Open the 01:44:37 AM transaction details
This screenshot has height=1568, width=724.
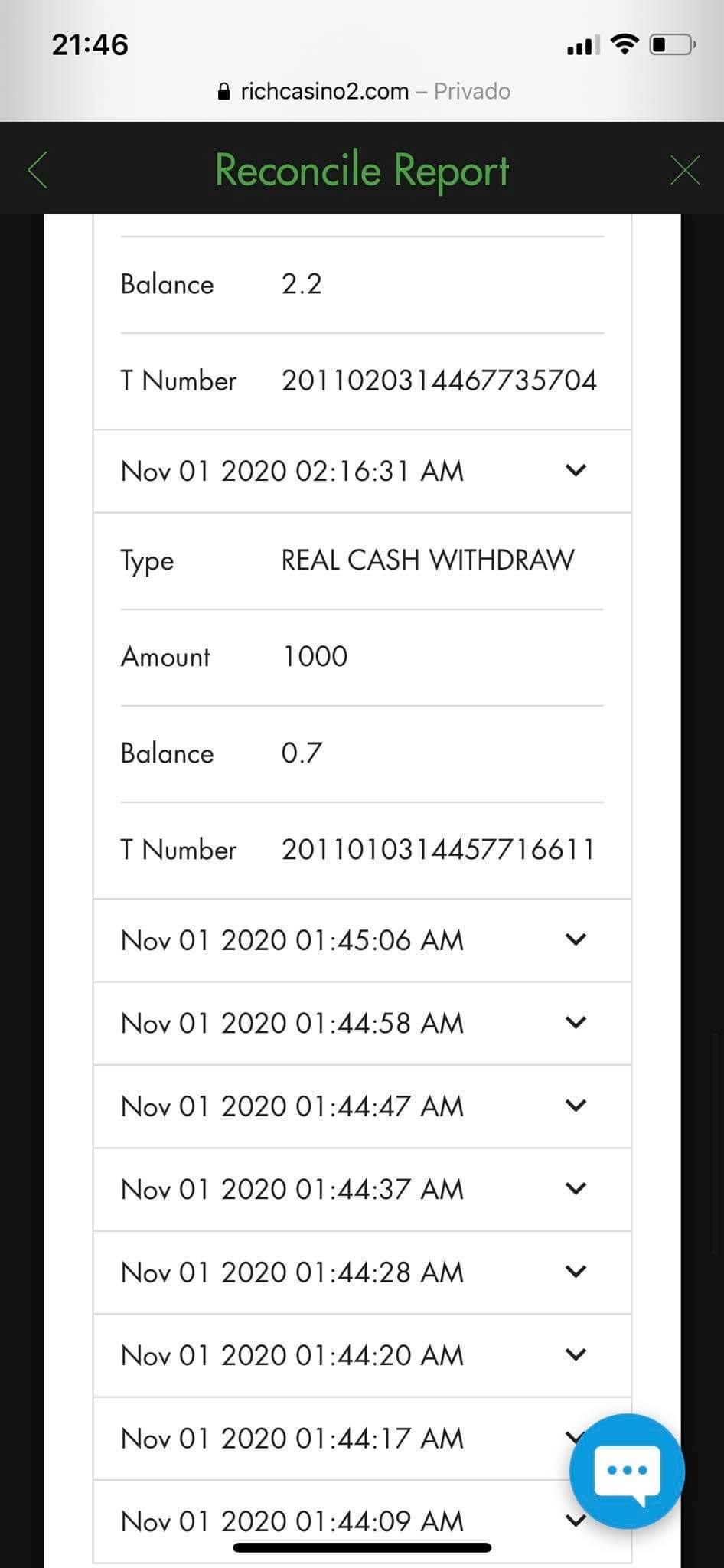[x=576, y=1189]
